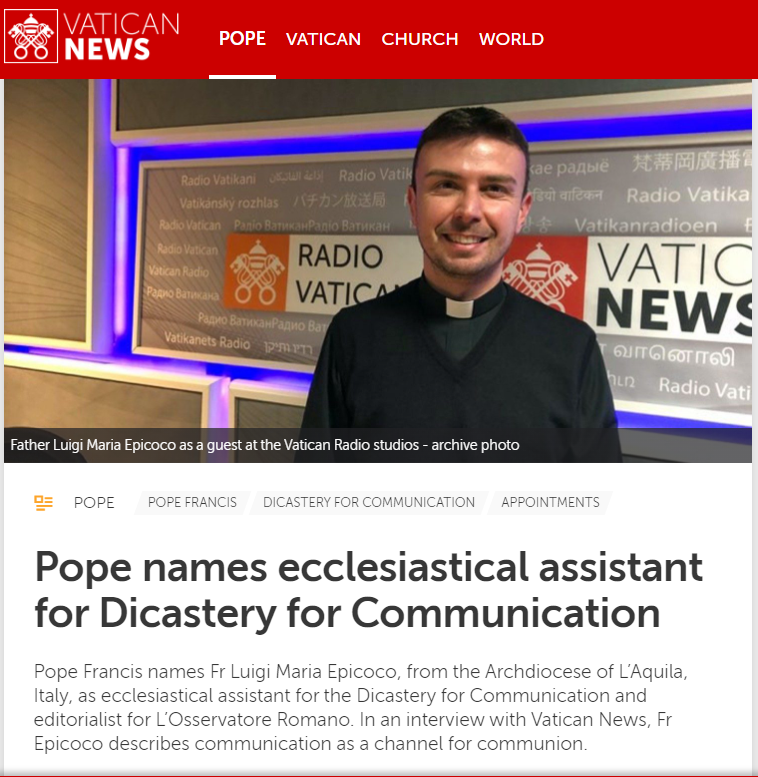The height and width of the screenshot is (777, 758).
Task: Click the Vatican crossed keys logo icon
Action: coord(31,36)
